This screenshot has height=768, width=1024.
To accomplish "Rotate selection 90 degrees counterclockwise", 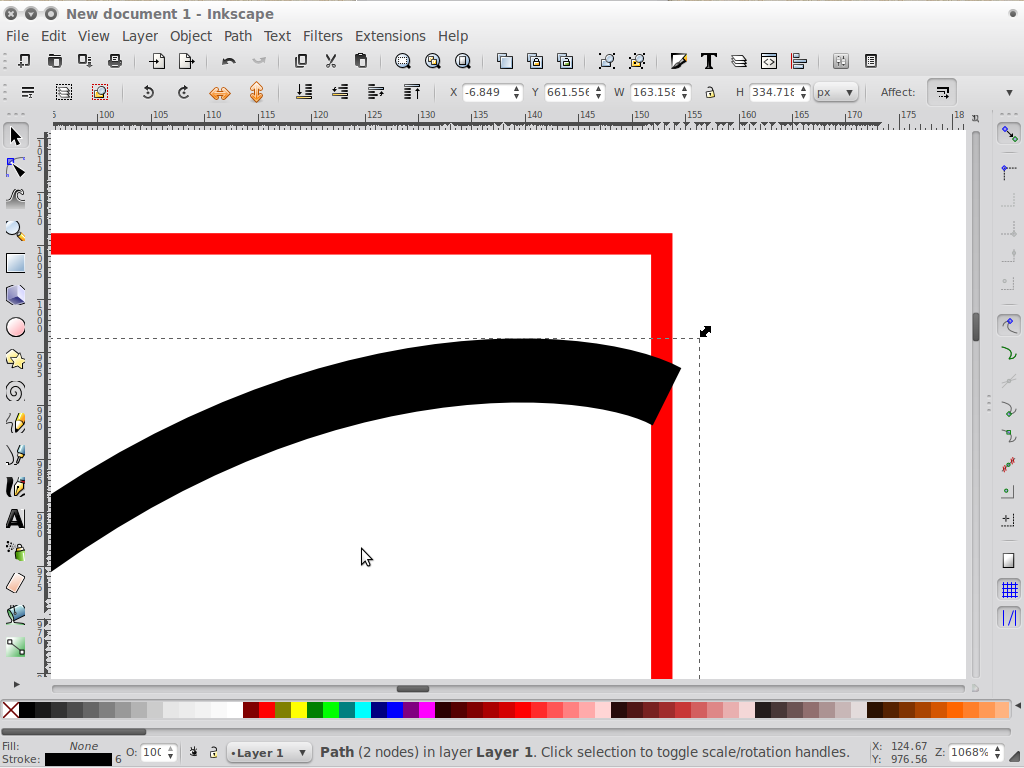I will [x=148, y=92].
